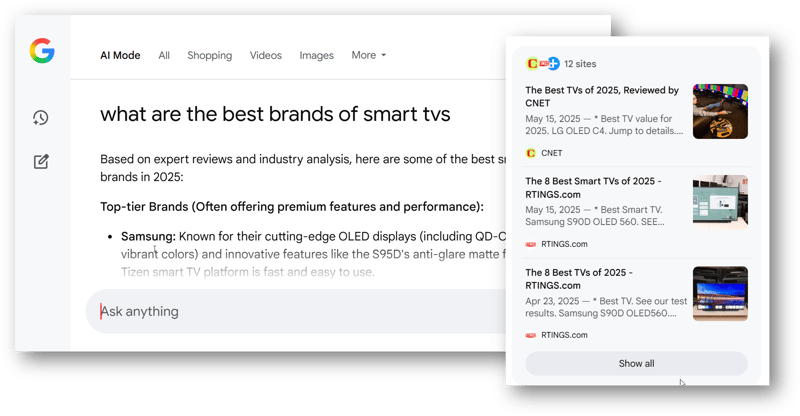Click the RTINGS favicon below Best Smart TVs result
The height and width of the screenshot is (416, 800).
pyautogui.click(x=531, y=244)
